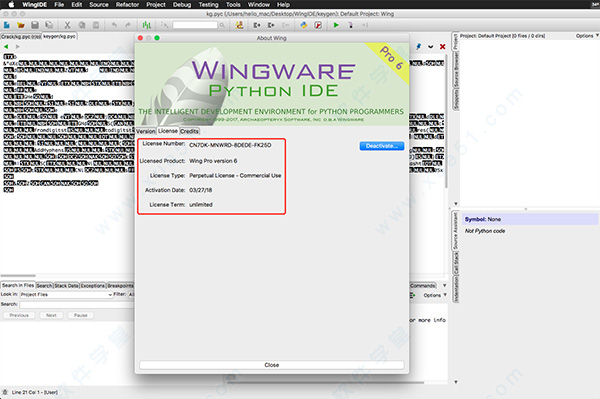Toggle the blue editor pin icon
Screen dimensions: 600x399
point(418,47)
